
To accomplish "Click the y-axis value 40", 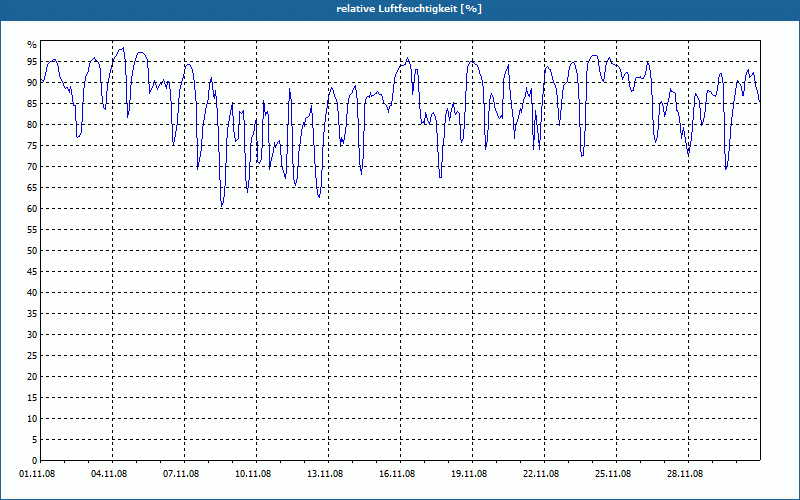I will 32,292.
